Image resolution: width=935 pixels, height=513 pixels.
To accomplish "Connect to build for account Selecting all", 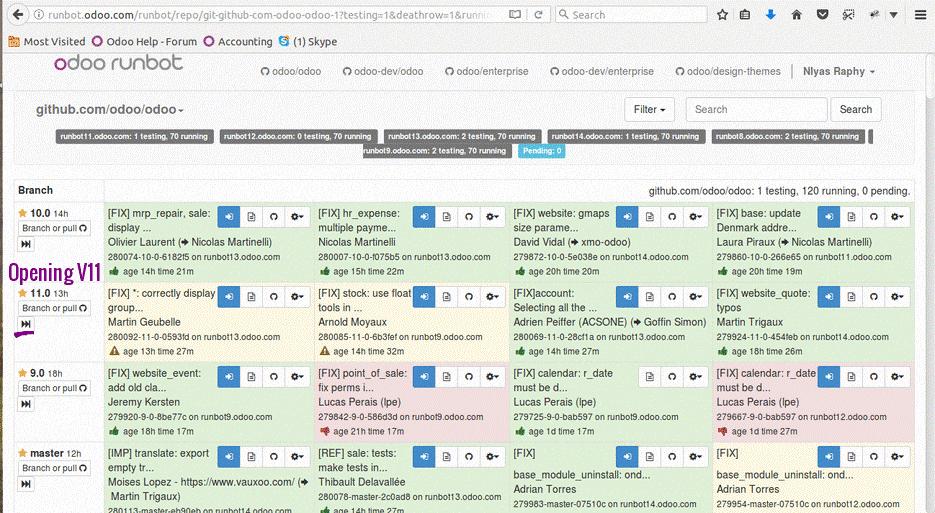I will coord(627,296).
